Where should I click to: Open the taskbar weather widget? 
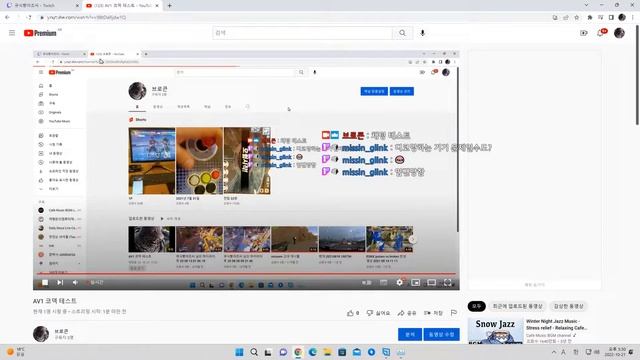[16, 352]
